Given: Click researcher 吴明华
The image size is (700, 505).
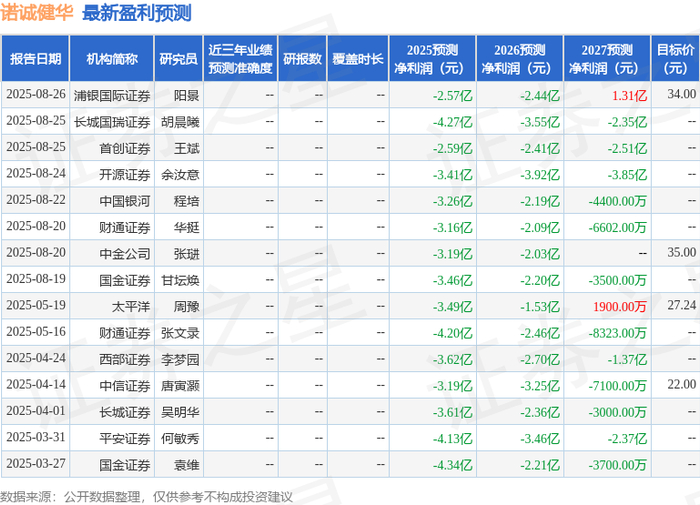Looking at the screenshot, I should coord(180,412).
